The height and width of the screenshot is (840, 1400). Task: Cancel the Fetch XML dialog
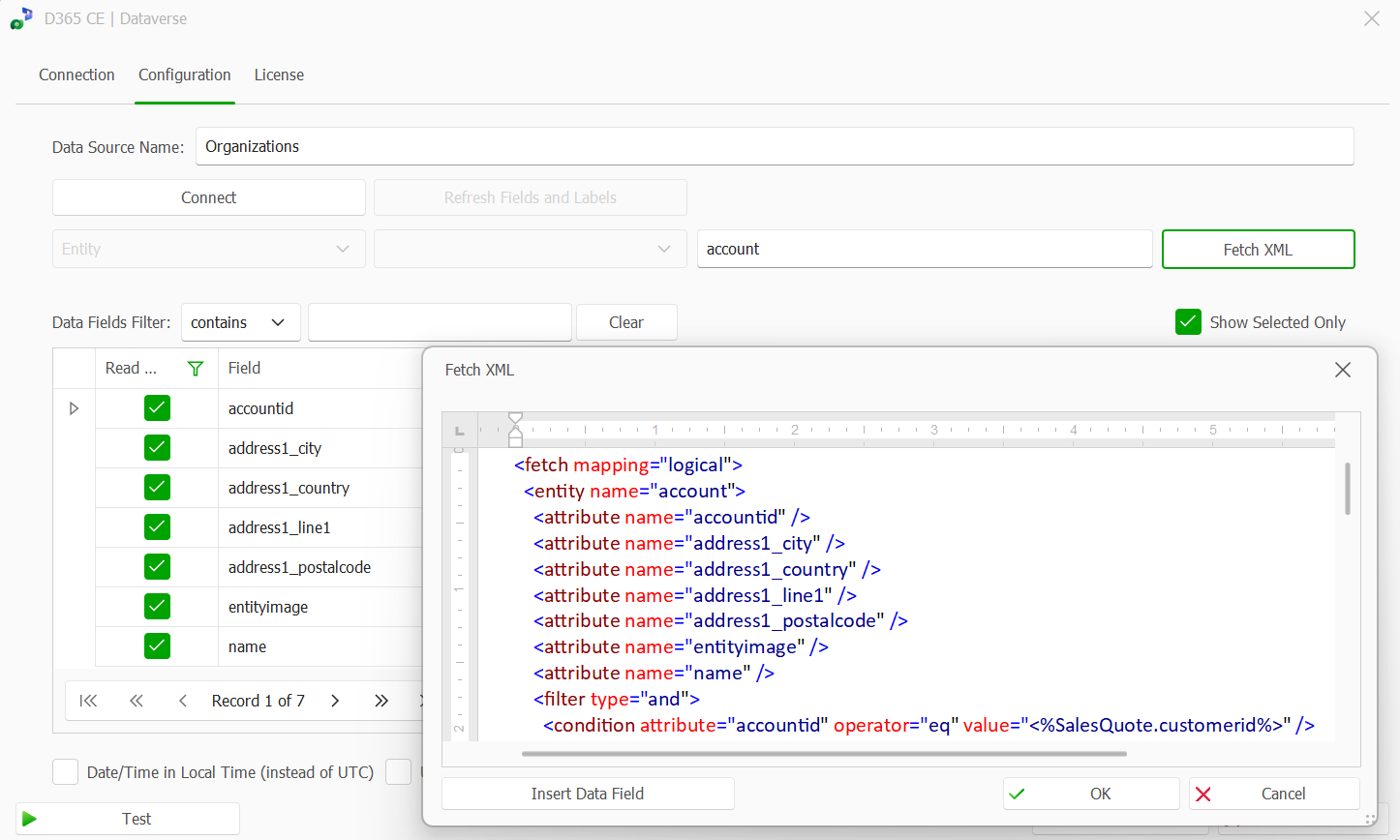(1274, 794)
